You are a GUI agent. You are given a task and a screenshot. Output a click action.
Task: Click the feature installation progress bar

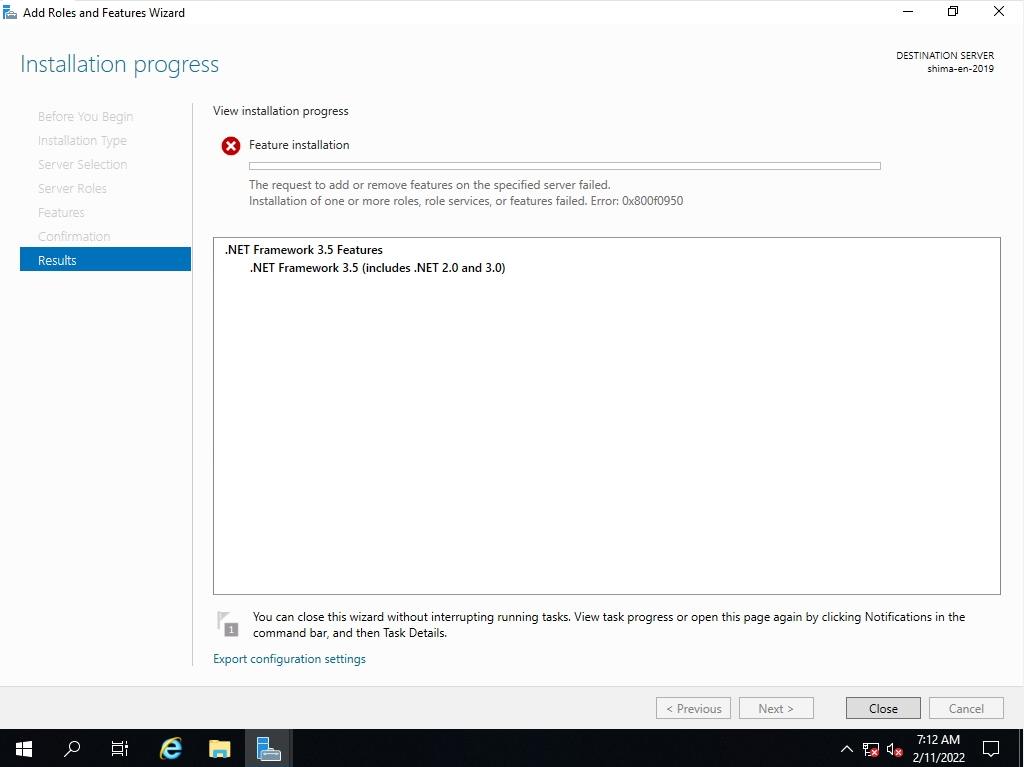pos(565,166)
